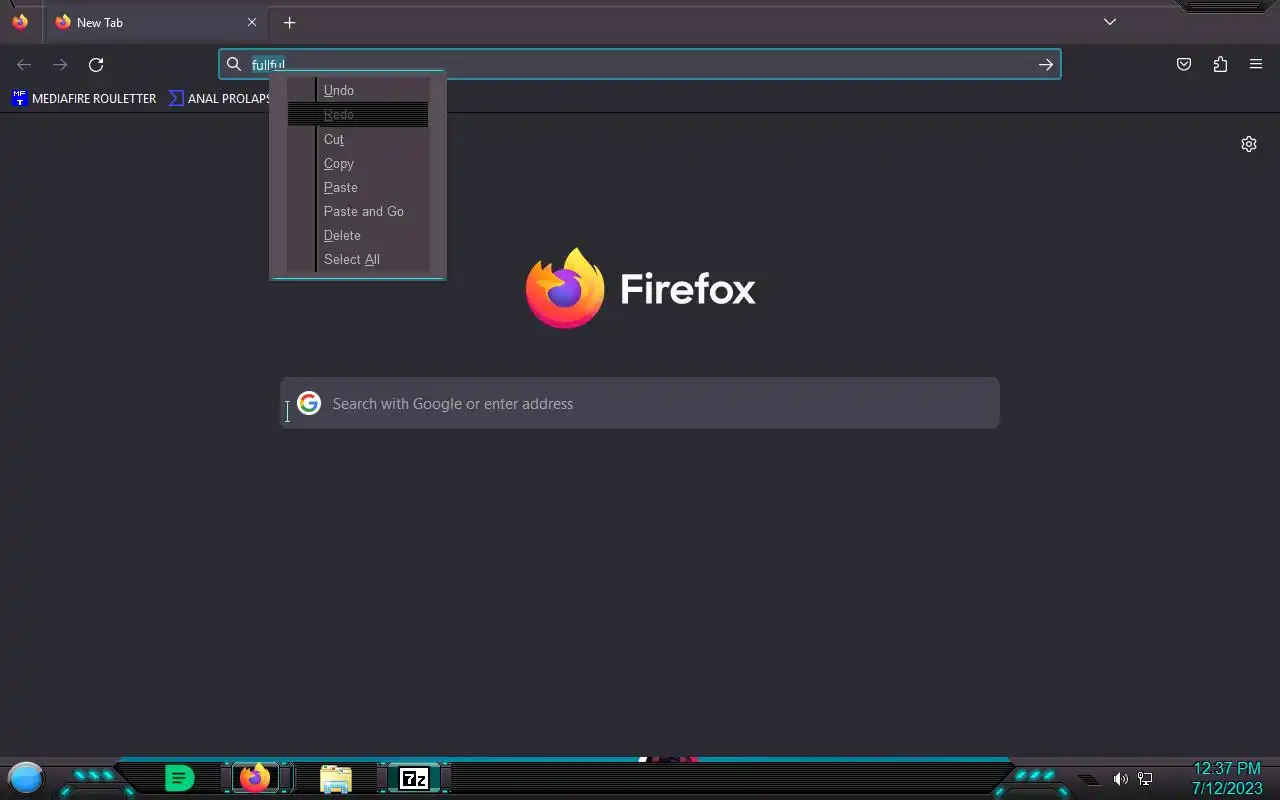
Task: Click the address bar text field
Action: (x=640, y=65)
